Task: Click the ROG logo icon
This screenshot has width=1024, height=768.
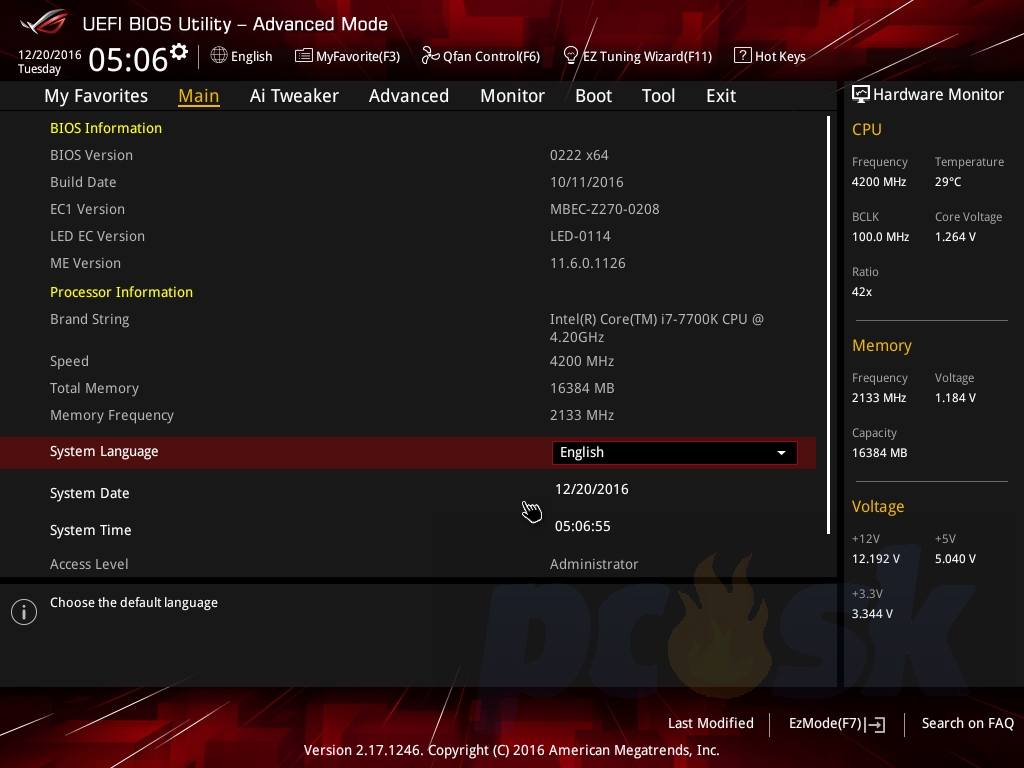Action: pos(43,22)
